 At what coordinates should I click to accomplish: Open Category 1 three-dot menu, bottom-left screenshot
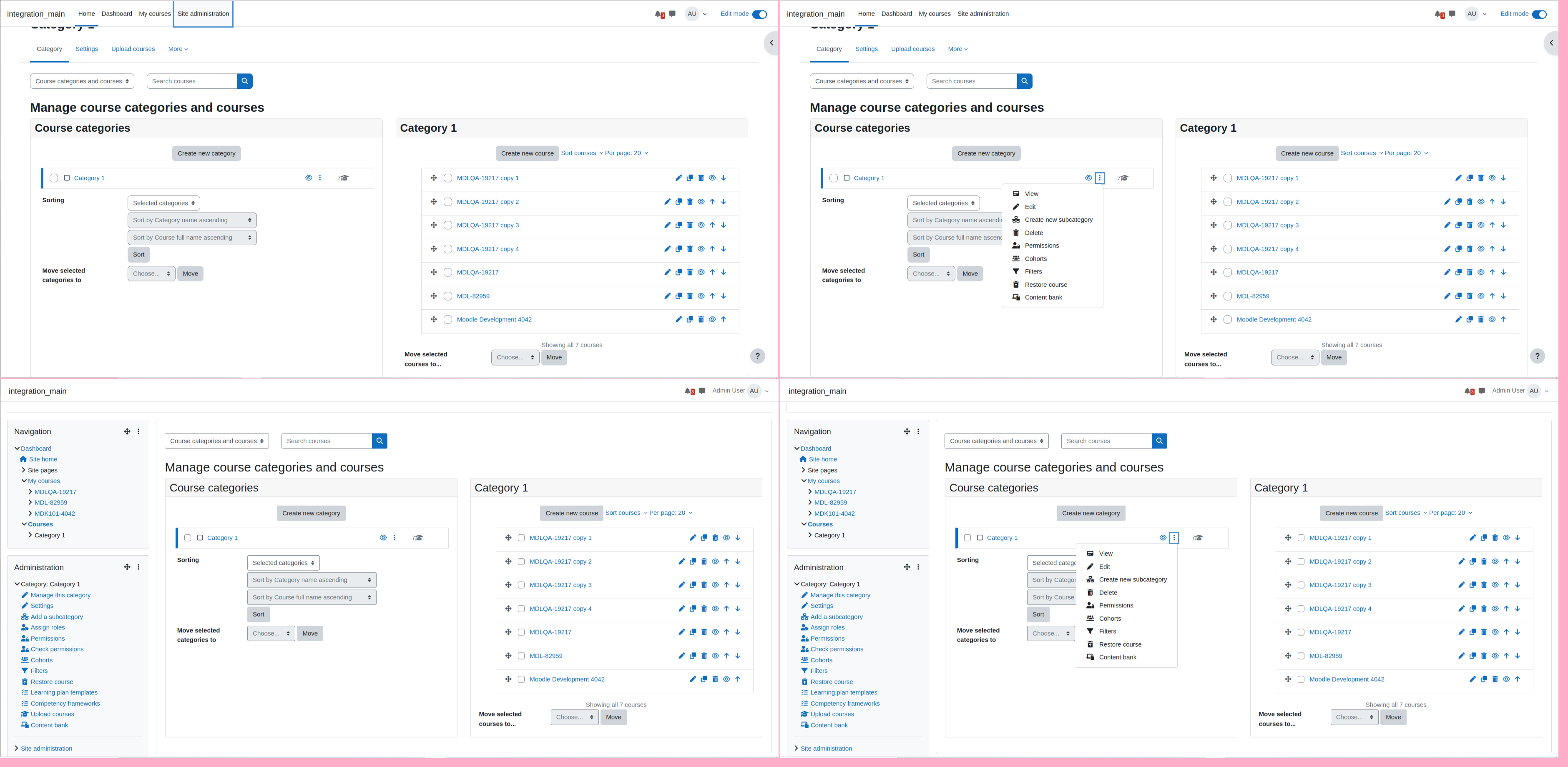395,538
